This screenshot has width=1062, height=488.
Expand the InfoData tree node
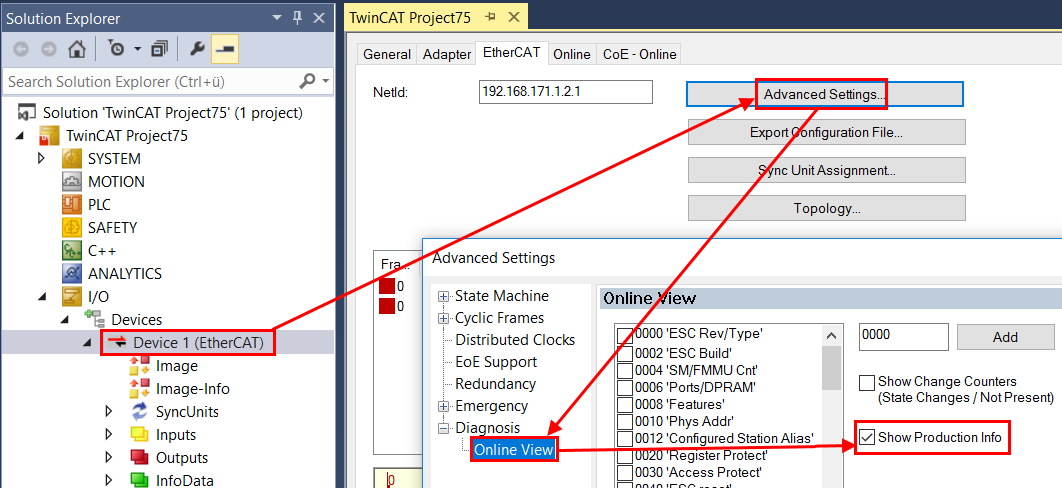[108, 481]
